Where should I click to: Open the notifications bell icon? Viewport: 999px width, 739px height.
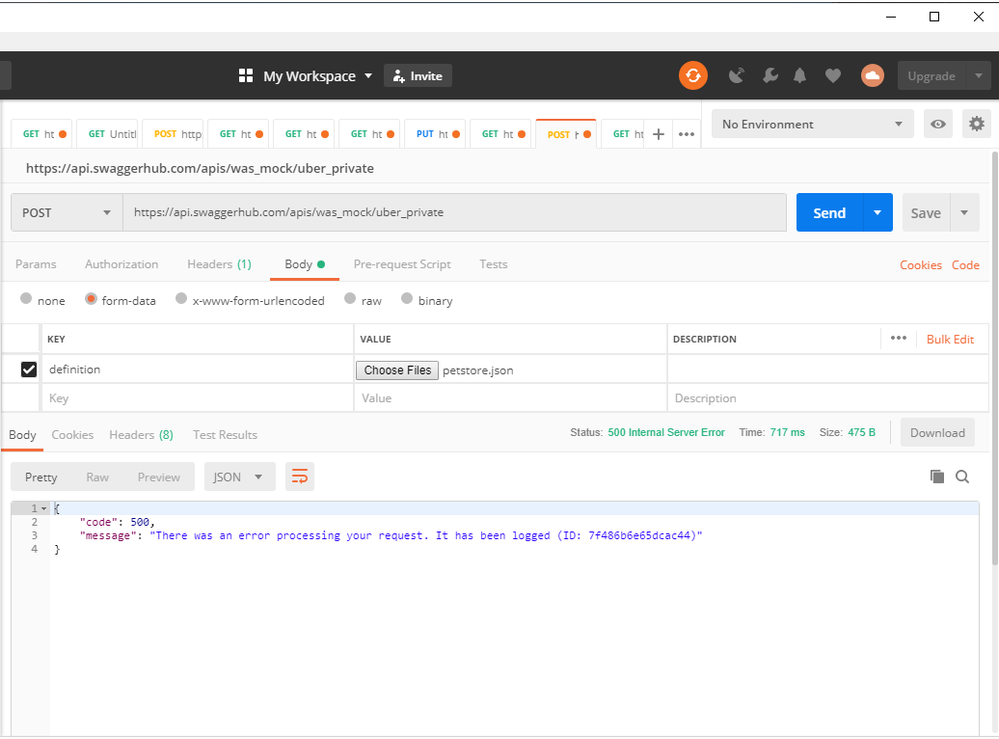(x=800, y=76)
